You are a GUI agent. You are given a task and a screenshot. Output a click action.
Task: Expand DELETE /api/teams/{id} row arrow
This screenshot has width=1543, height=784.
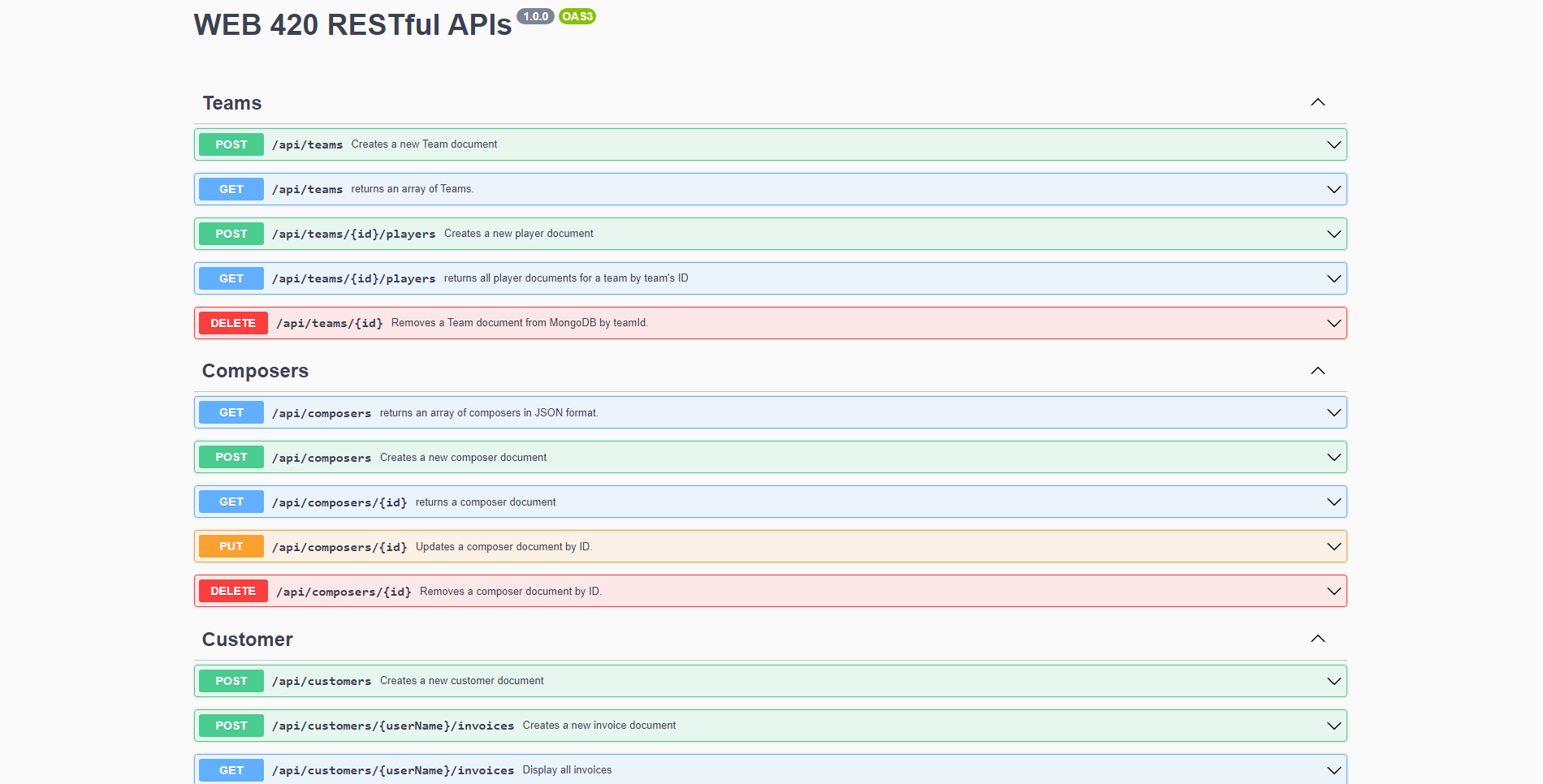1333,323
